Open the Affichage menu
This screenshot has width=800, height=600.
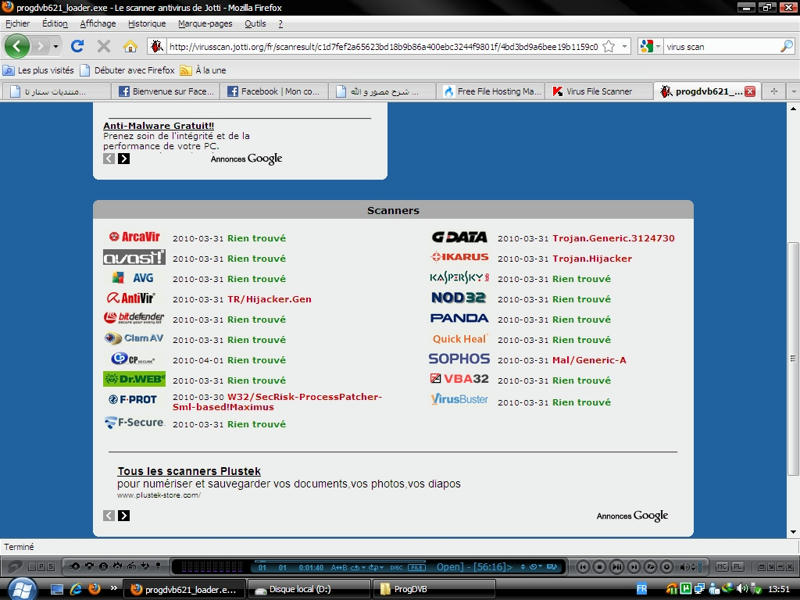[97, 23]
